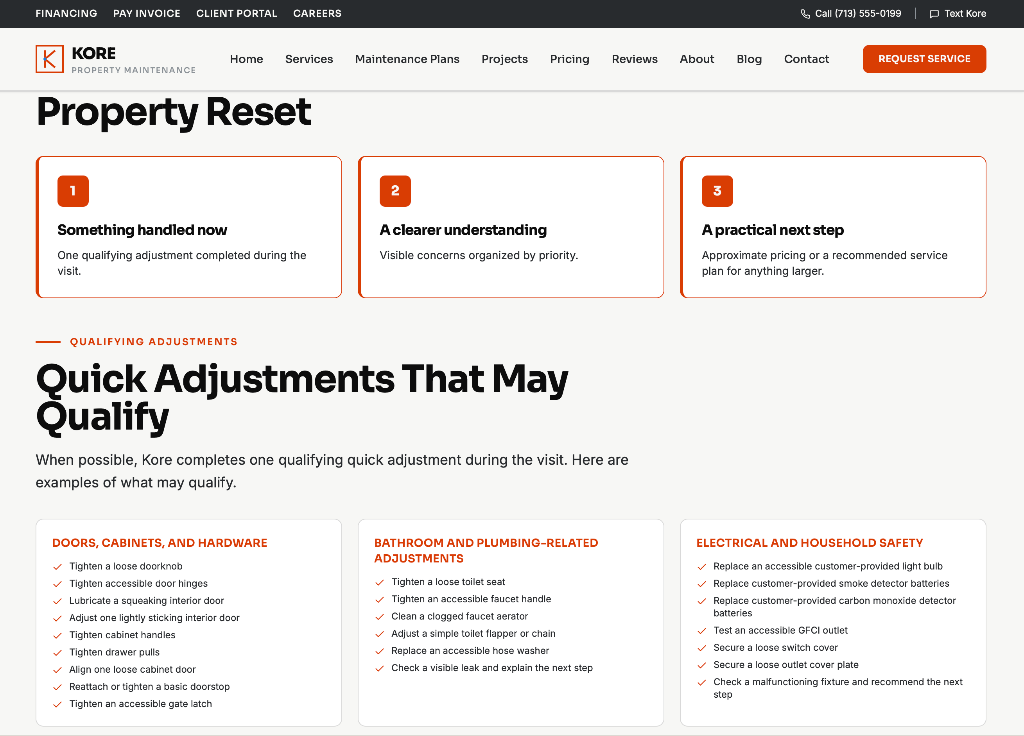
Task: Click the Request Service button
Action: 924,59
